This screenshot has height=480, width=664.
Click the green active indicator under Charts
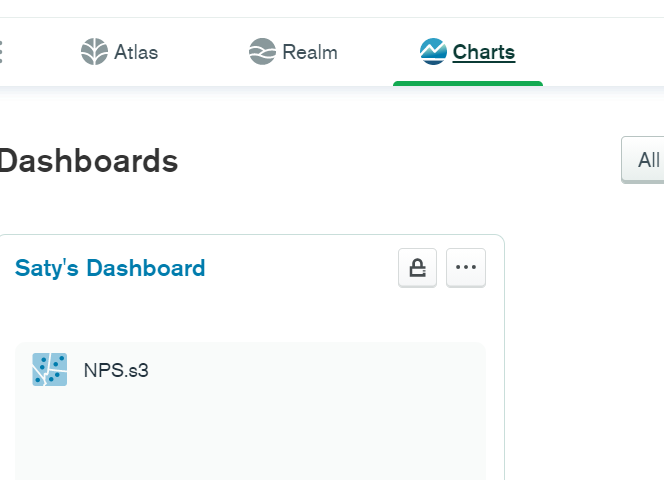click(468, 83)
